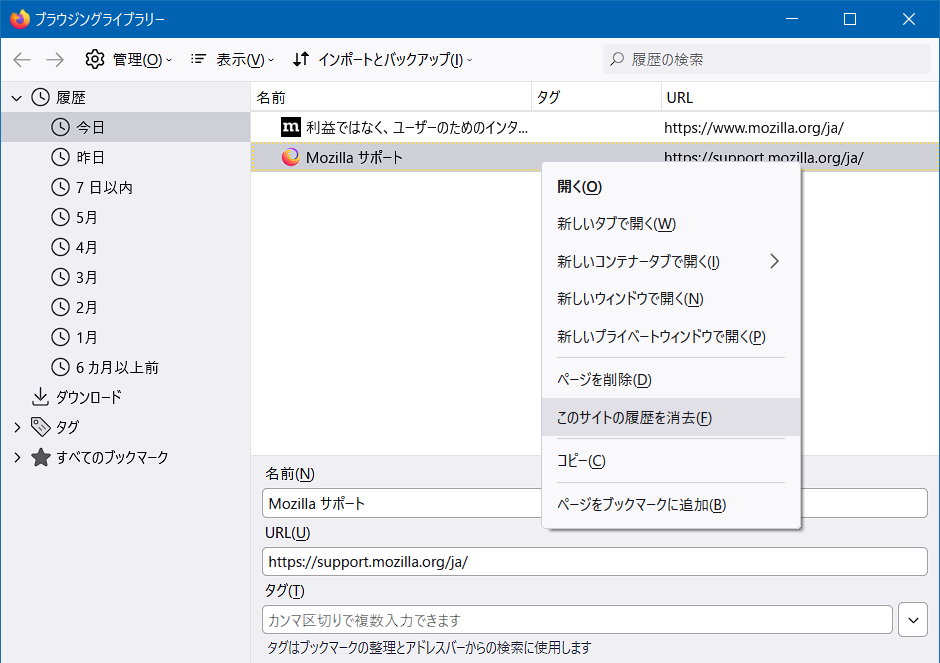Click the タグ(T) input field
The width and height of the screenshot is (940, 663).
coord(577,620)
